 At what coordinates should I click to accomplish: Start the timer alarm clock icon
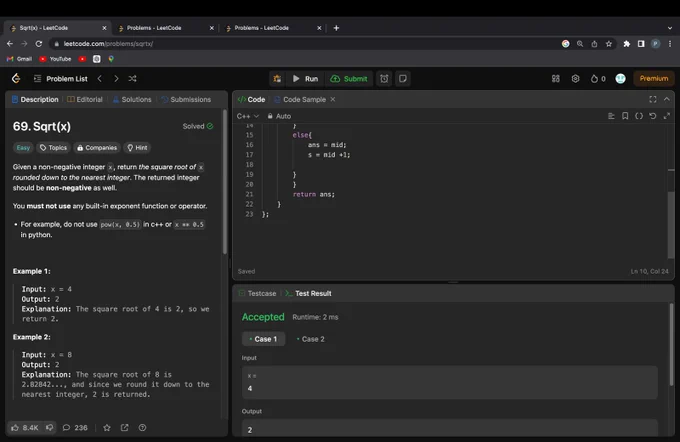pos(384,79)
